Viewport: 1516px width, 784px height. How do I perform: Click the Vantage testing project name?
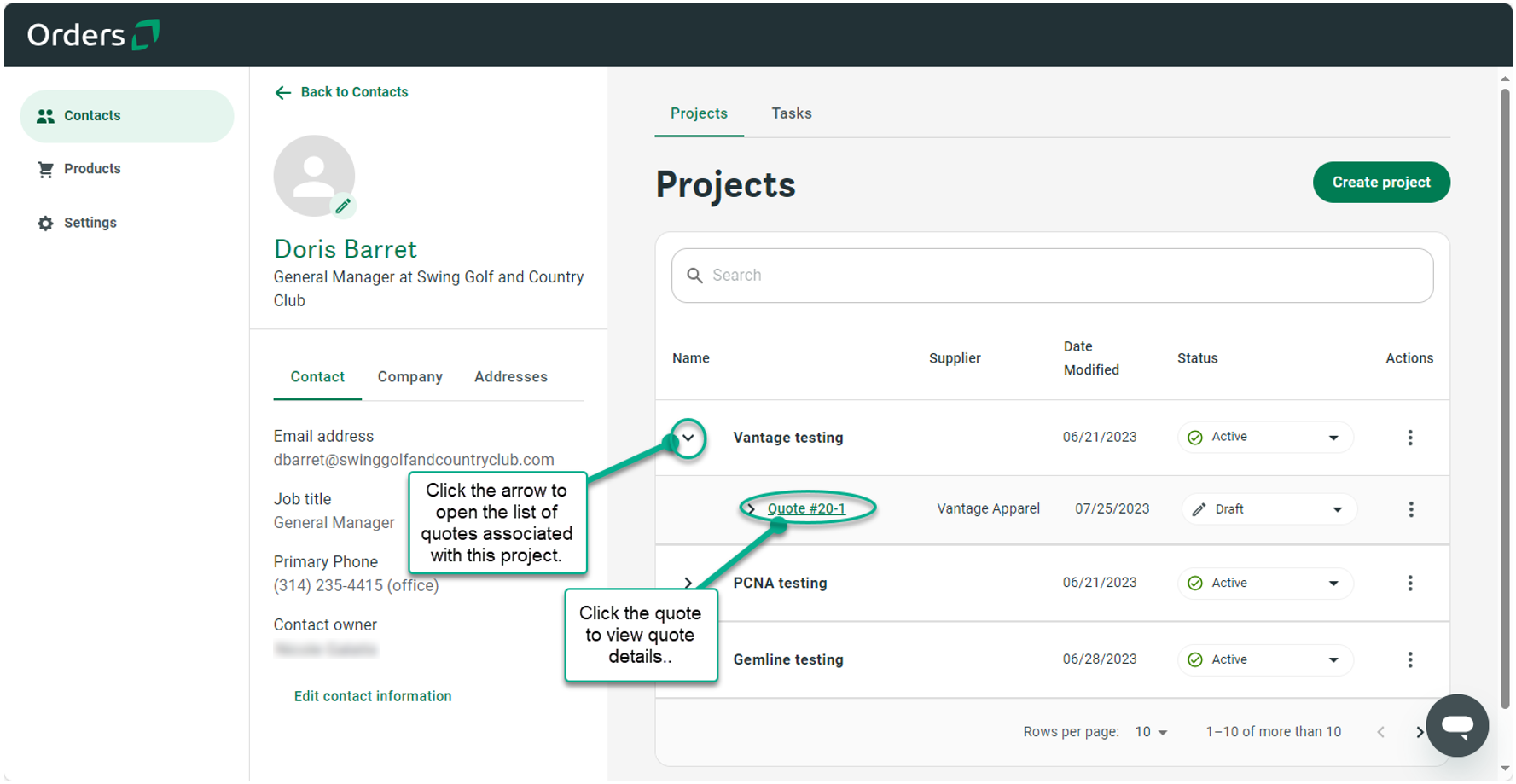(x=788, y=438)
